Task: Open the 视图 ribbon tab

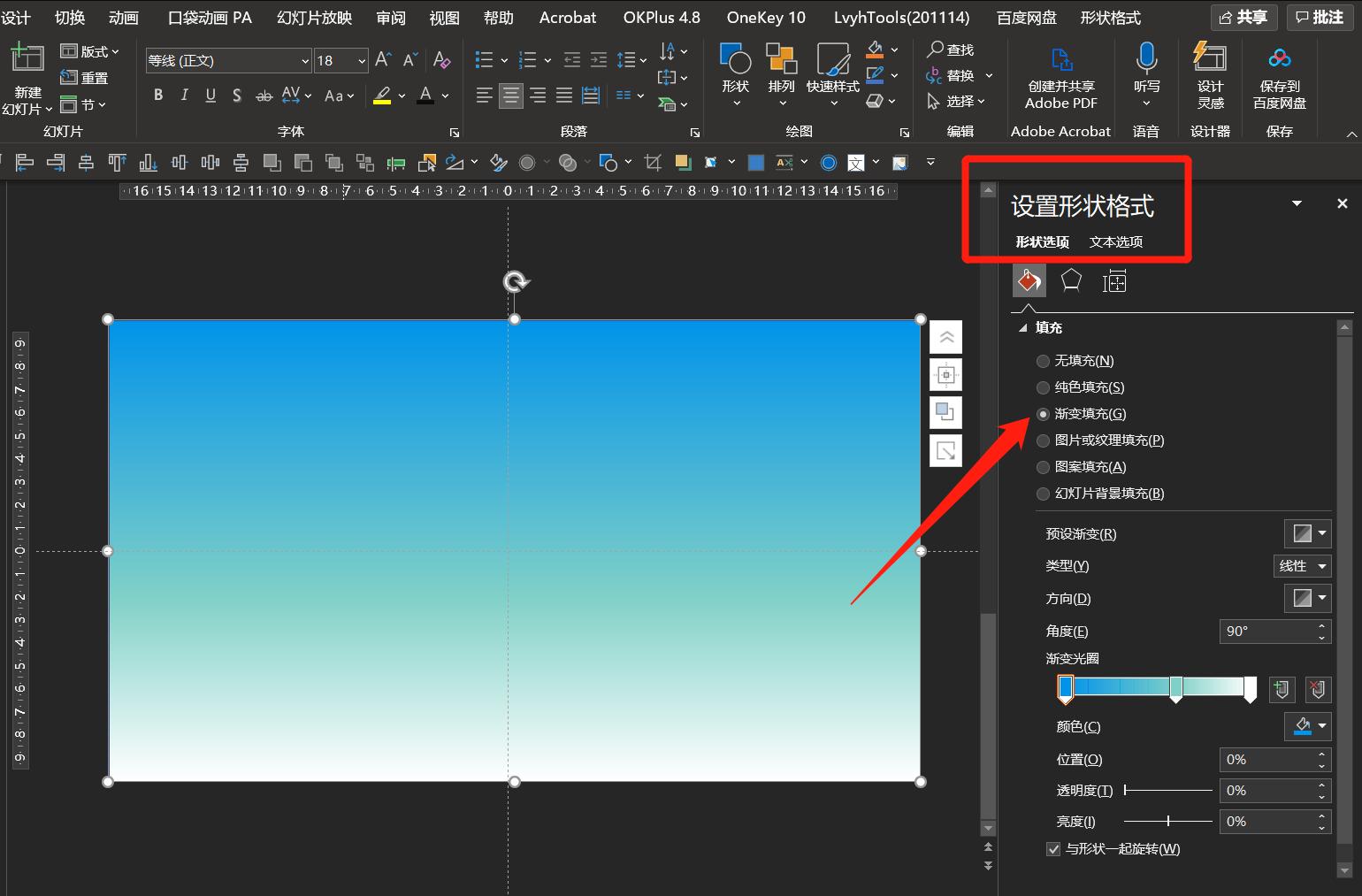Action: 443,17
